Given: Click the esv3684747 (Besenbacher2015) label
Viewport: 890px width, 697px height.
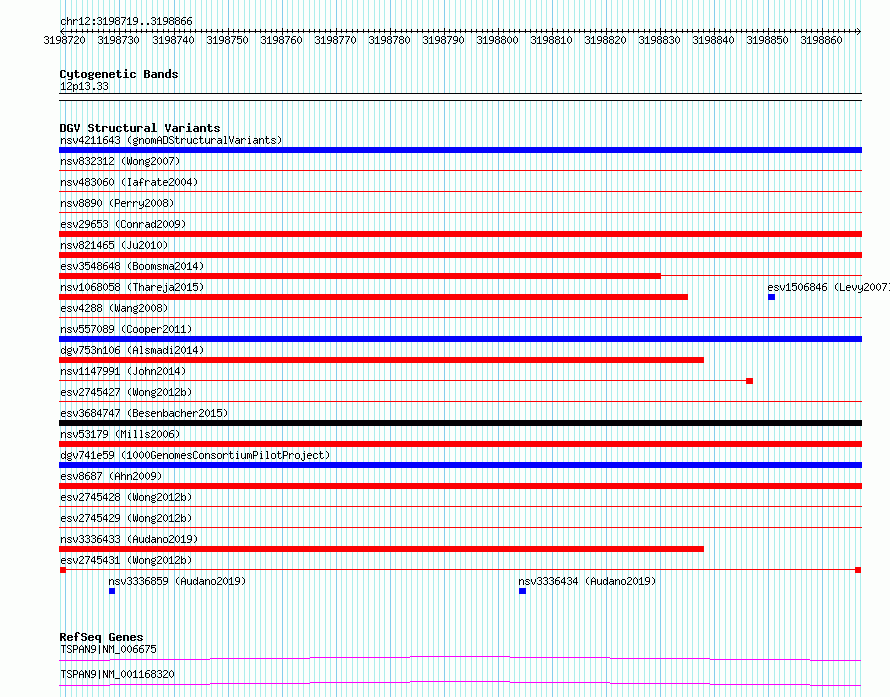Looking at the screenshot, I should [144, 413].
